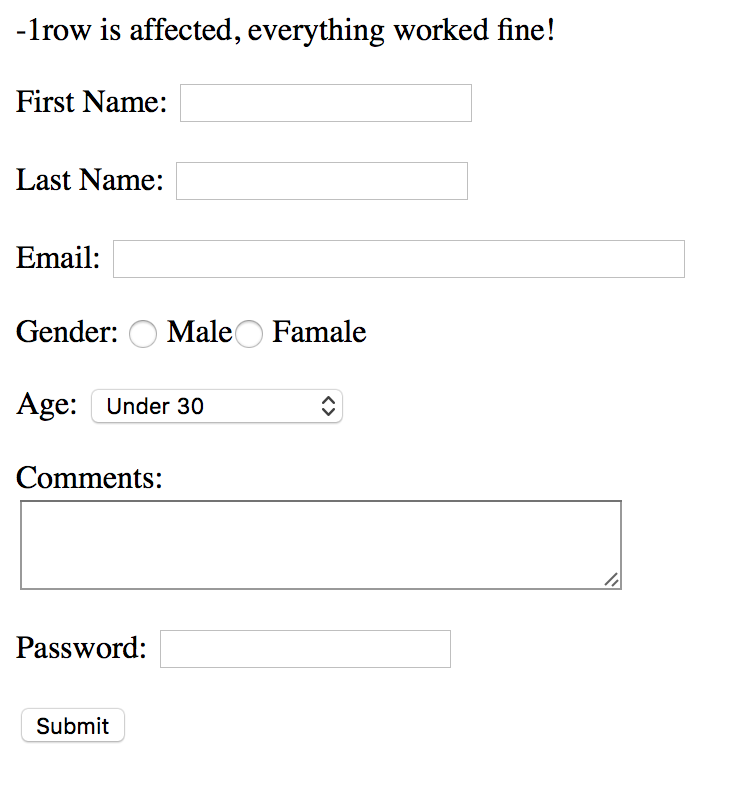Click the "Gender:" label text

pyautogui.click(x=67, y=332)
